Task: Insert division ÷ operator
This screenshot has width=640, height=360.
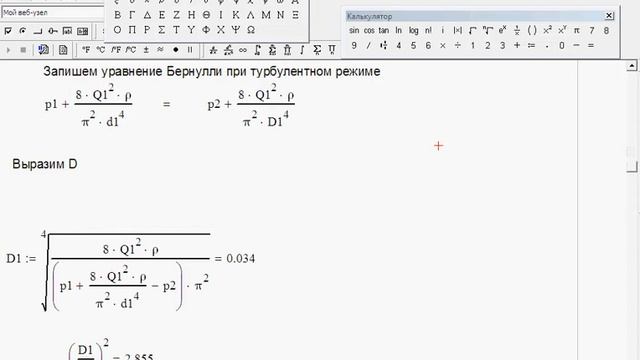Action: click(x=458, y=45)
